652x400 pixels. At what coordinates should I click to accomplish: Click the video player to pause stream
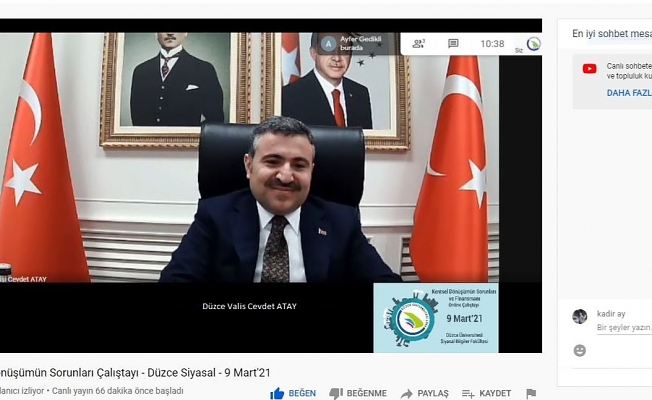[x=270, y=180]
